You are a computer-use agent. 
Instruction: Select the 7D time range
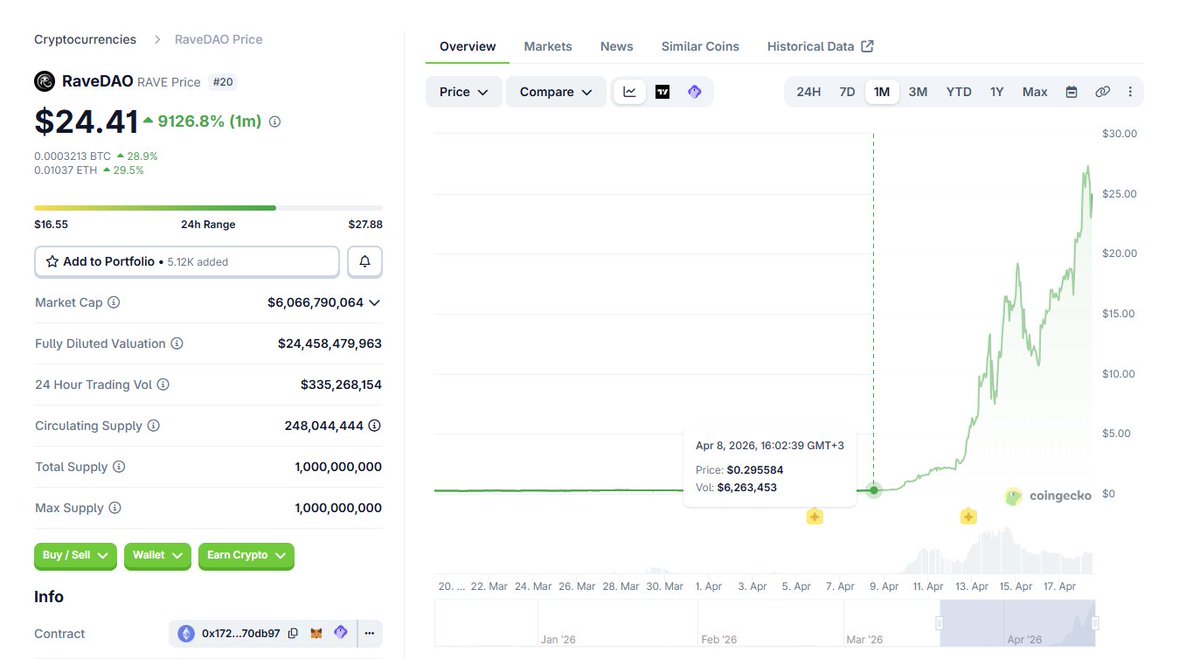(x=847, y=92)
